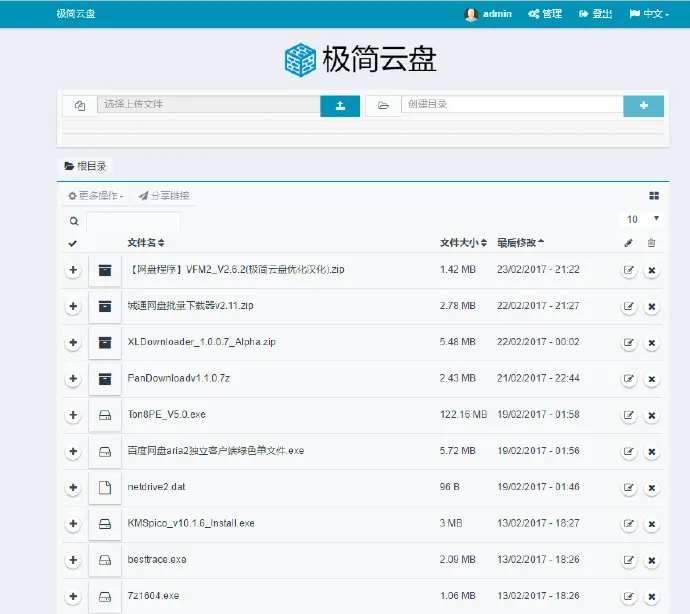Image resolution: width=690 pixels, height=614 pixels.
Task: Select the PanDownloadv1.1.0.7z row
Action: click(73, 379)
